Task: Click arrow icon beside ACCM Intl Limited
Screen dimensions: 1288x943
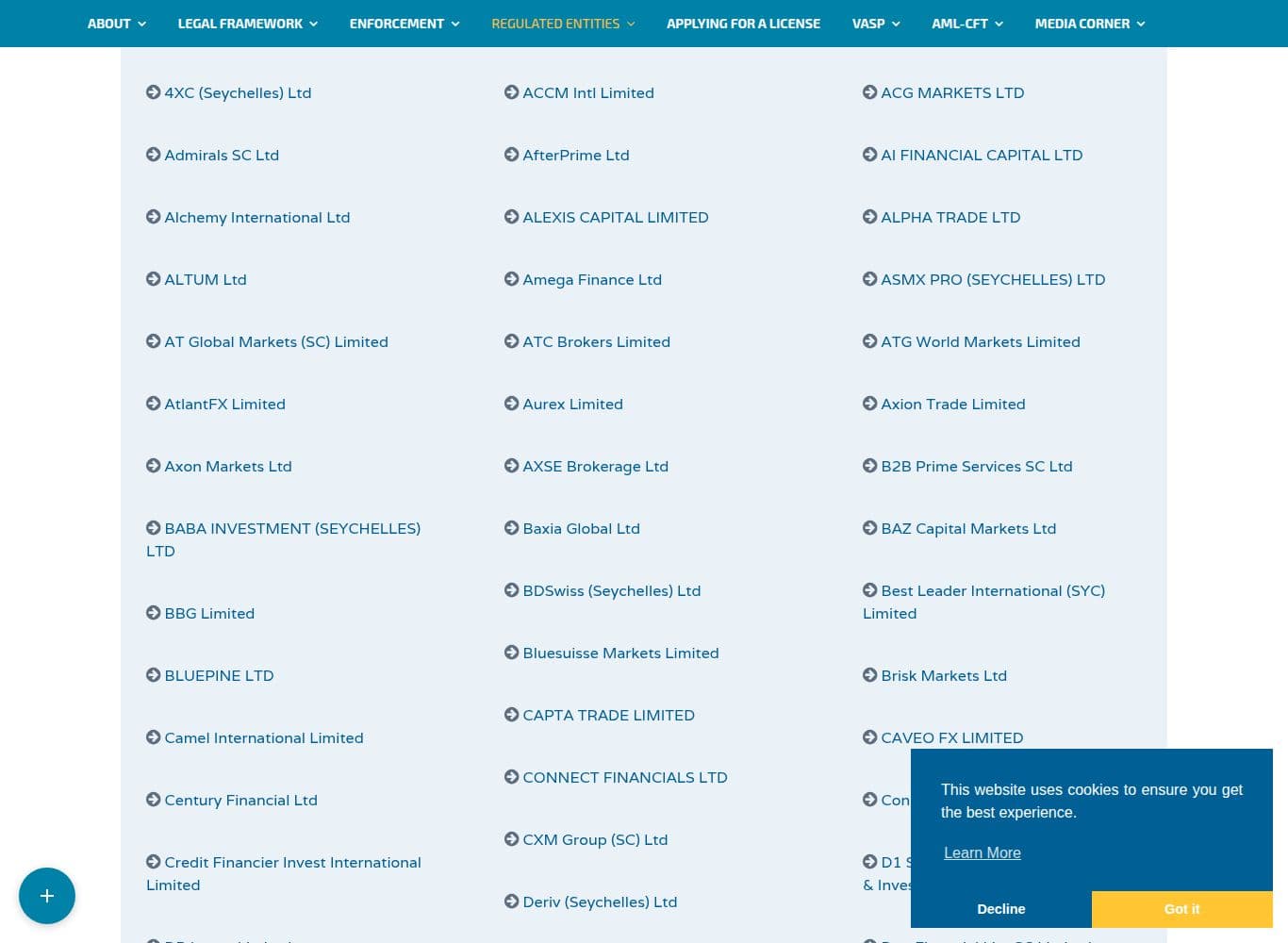Action: pos(511,92)
